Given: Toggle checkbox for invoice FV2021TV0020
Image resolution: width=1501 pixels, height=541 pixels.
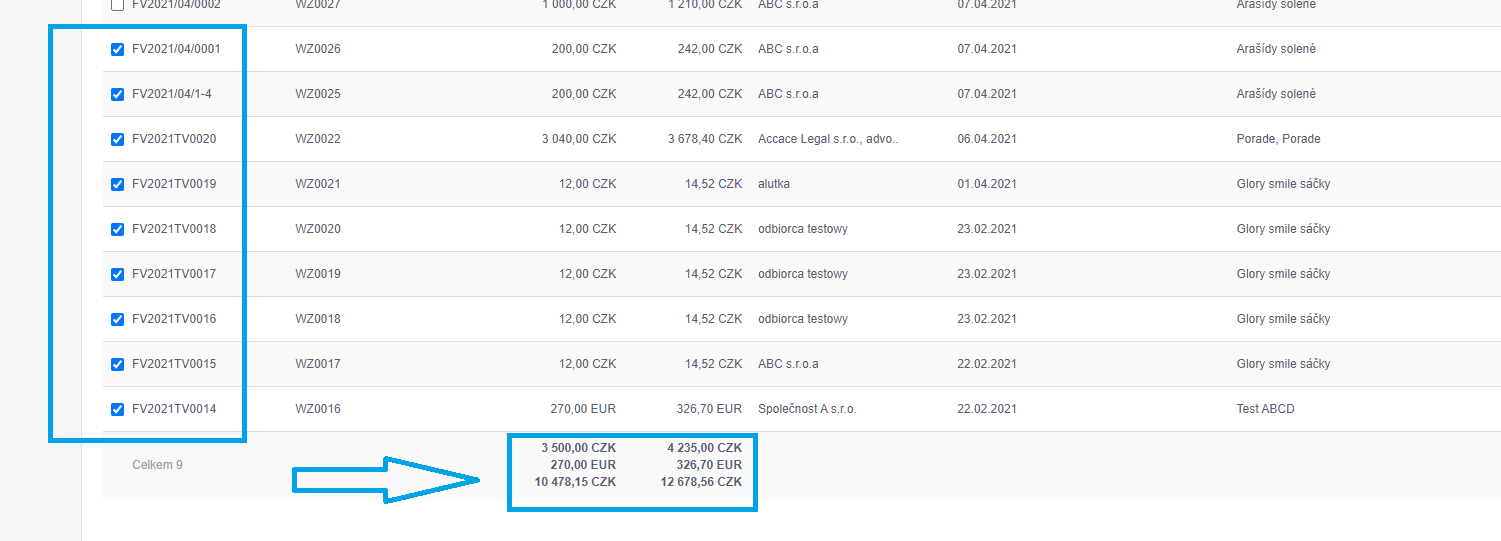Looking at the screenshot, I should tap(118, 140).
